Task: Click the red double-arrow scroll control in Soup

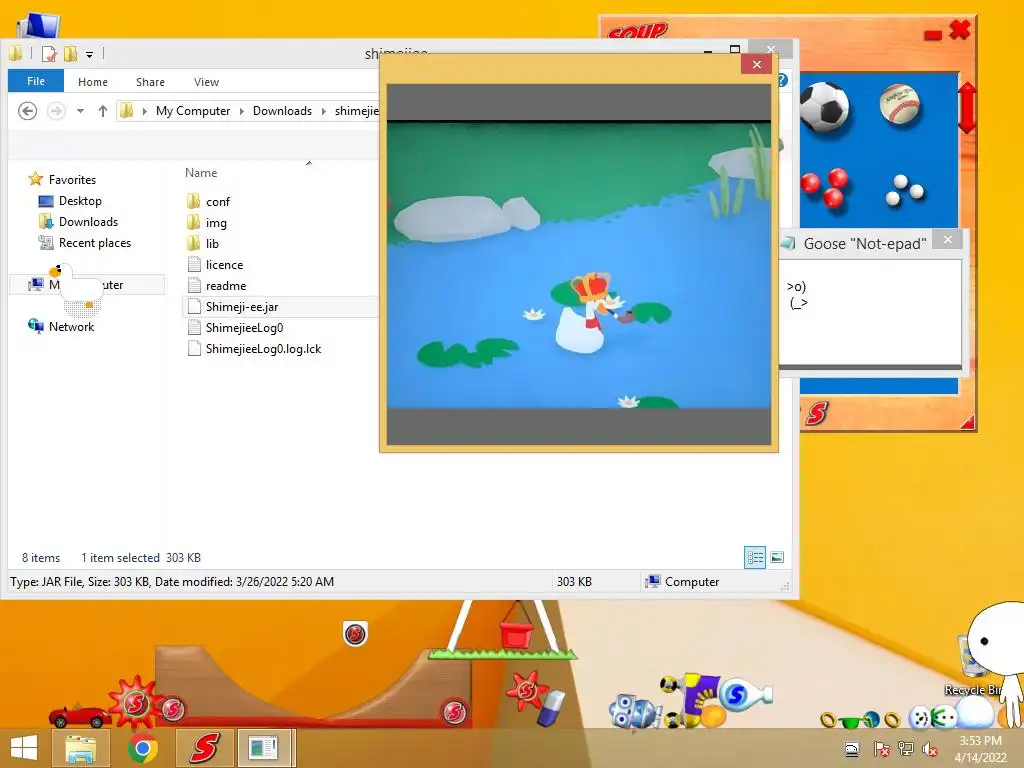Action: click(967, 108)
